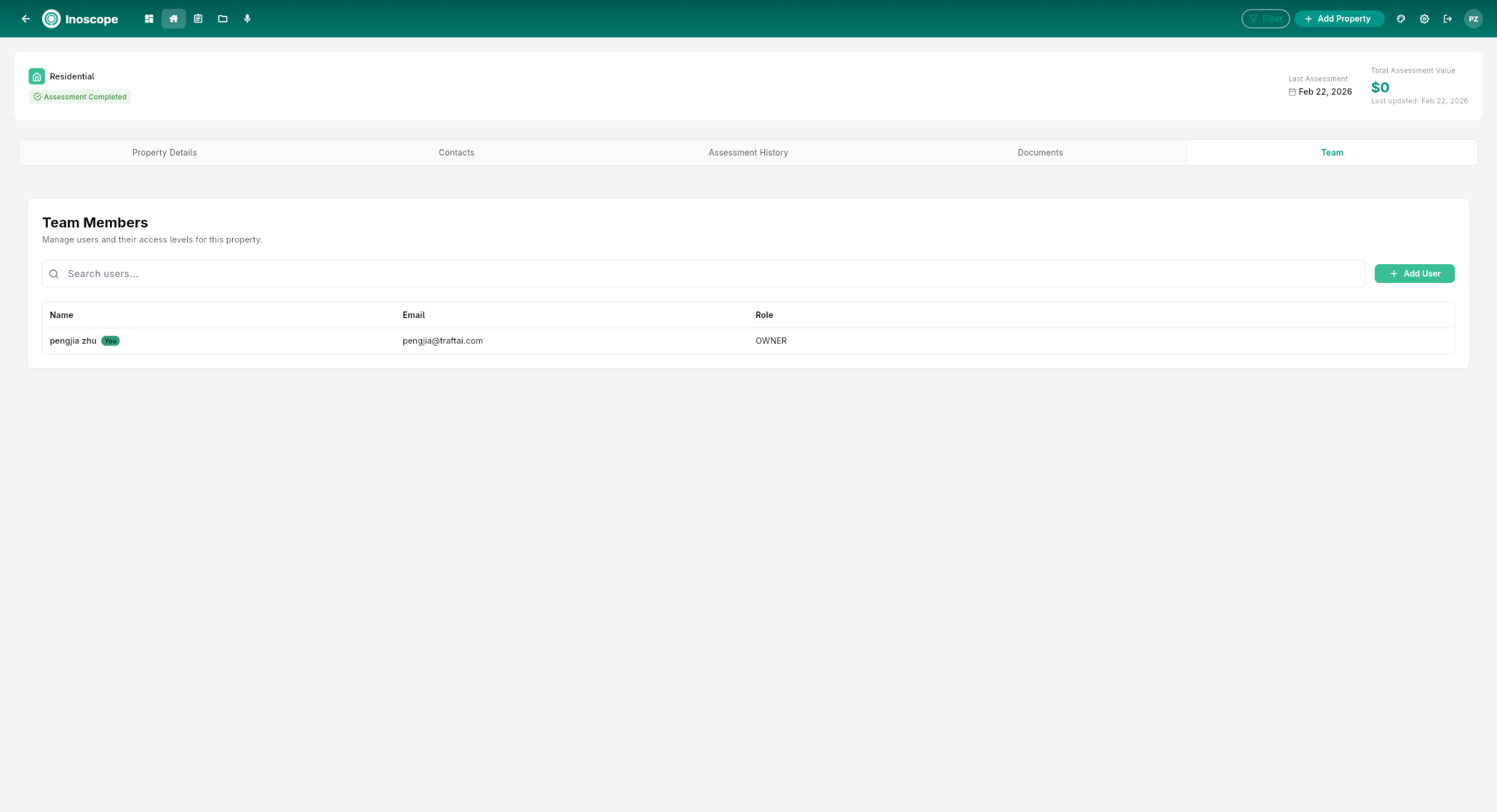Click the Inoscope logo
The width and height of the screenshot is (1497, 812).
[x=80, y=19]
